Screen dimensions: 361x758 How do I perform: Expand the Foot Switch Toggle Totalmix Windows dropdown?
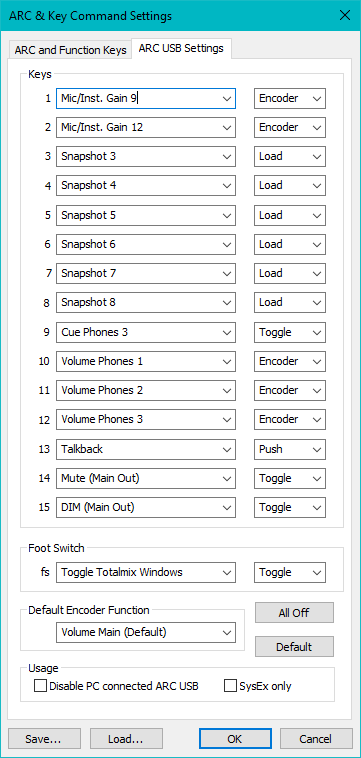pyautogui.click(x=145, y=572)
